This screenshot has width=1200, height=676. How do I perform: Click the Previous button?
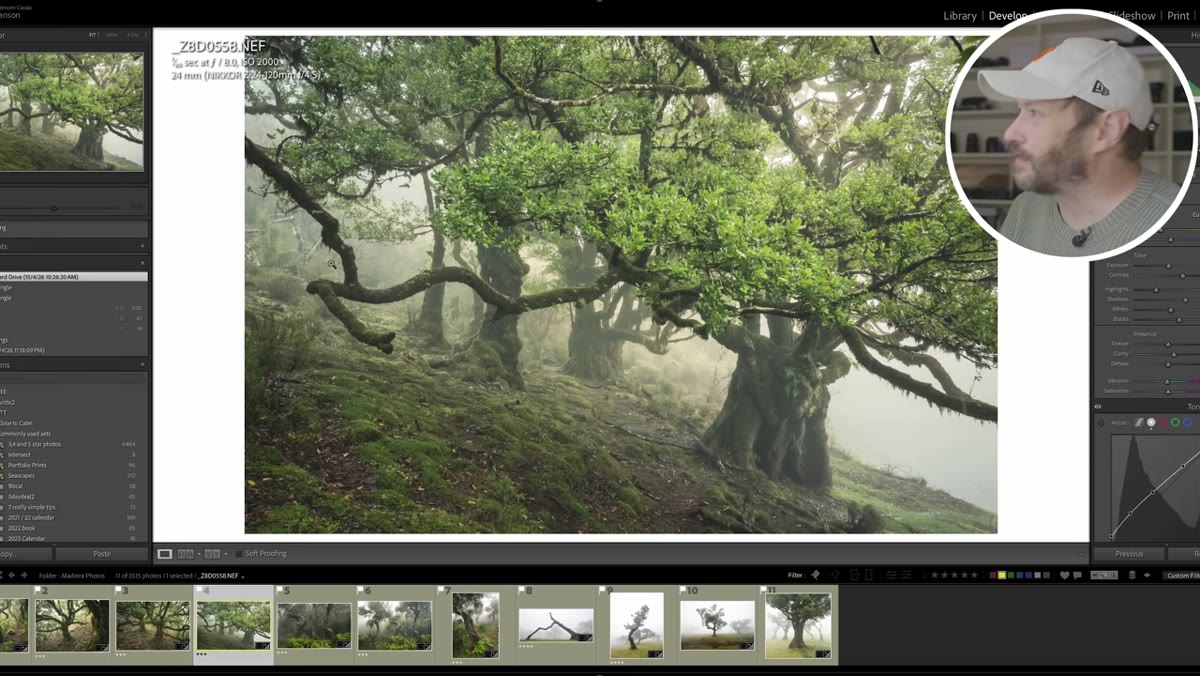tap(1128, 553)
